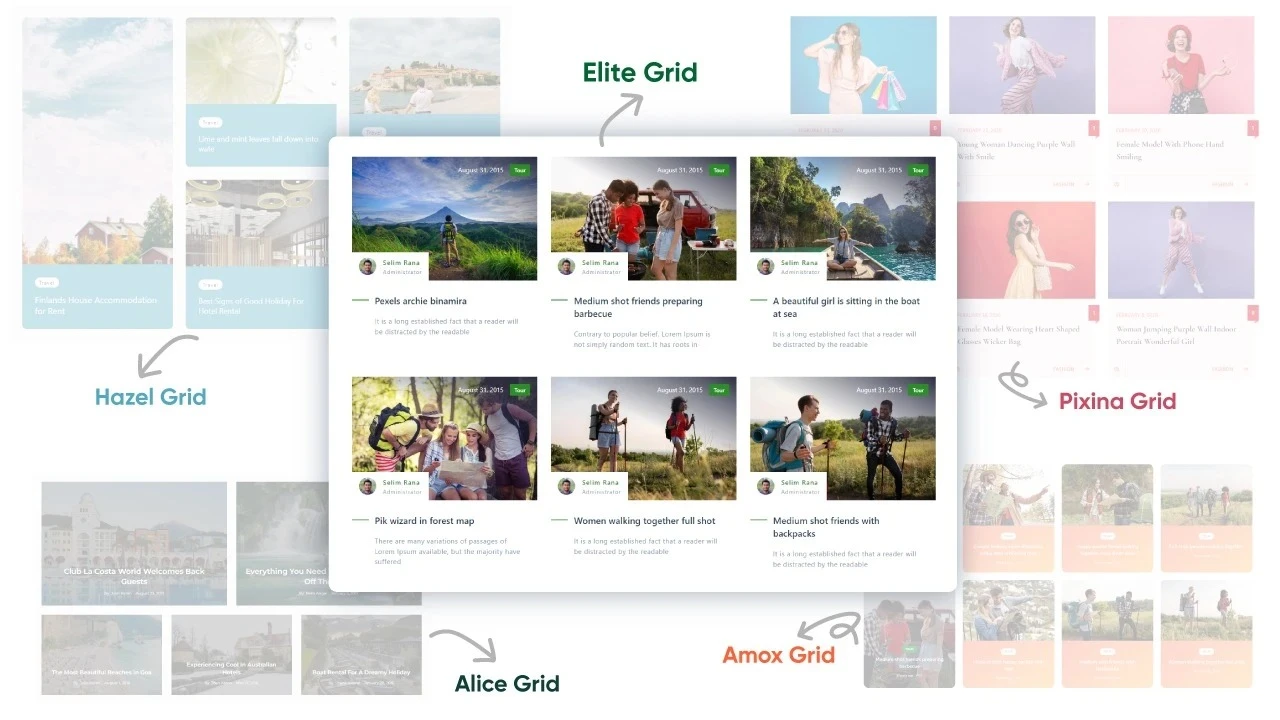Open 'A beautiful girl is sitting in the boat' title
Screen dimensions: 1280x720
click(846, 307)
